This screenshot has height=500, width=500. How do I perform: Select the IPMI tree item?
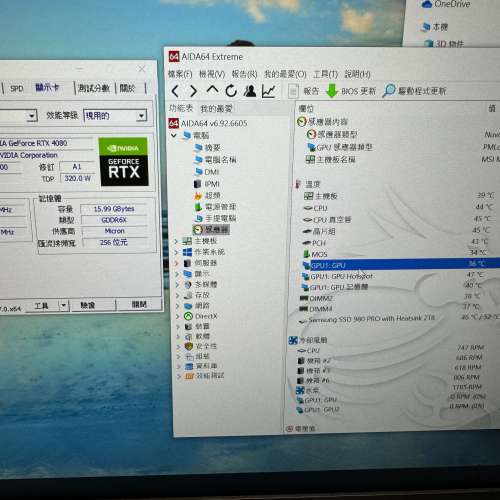pyautogui.click(x=206, y=184)
